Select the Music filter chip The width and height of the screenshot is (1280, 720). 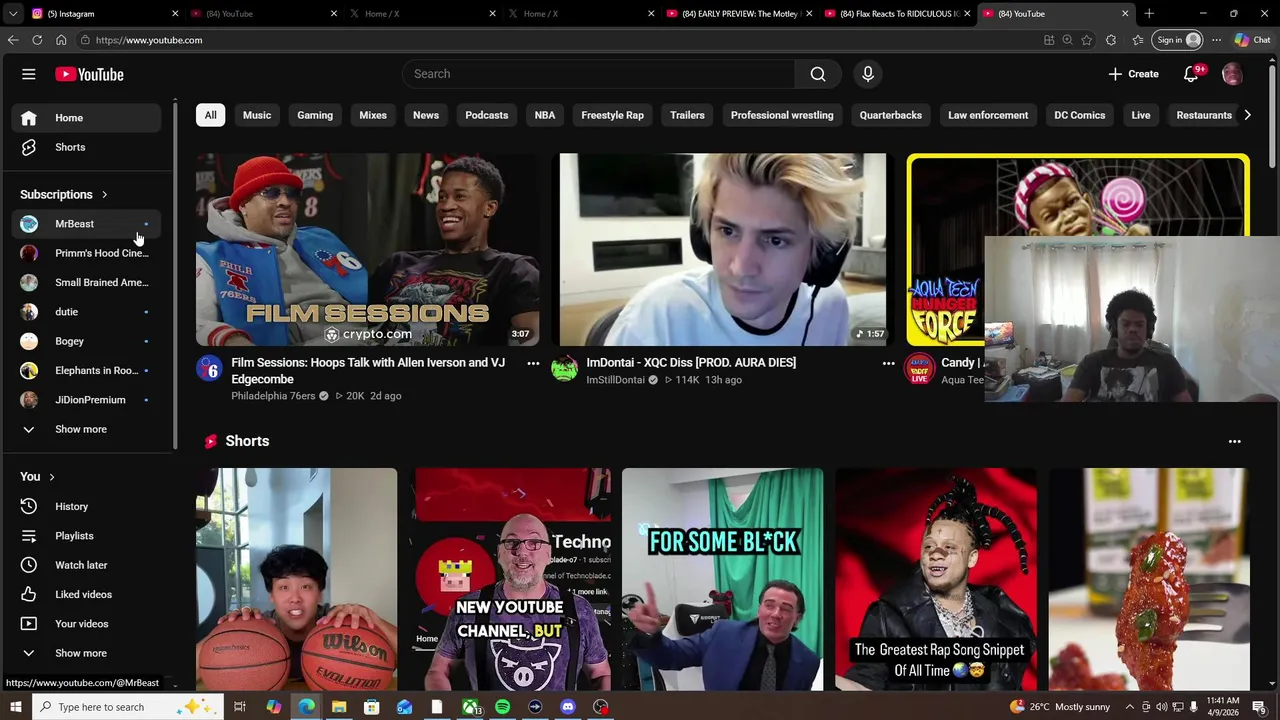(x=257, y=115)
